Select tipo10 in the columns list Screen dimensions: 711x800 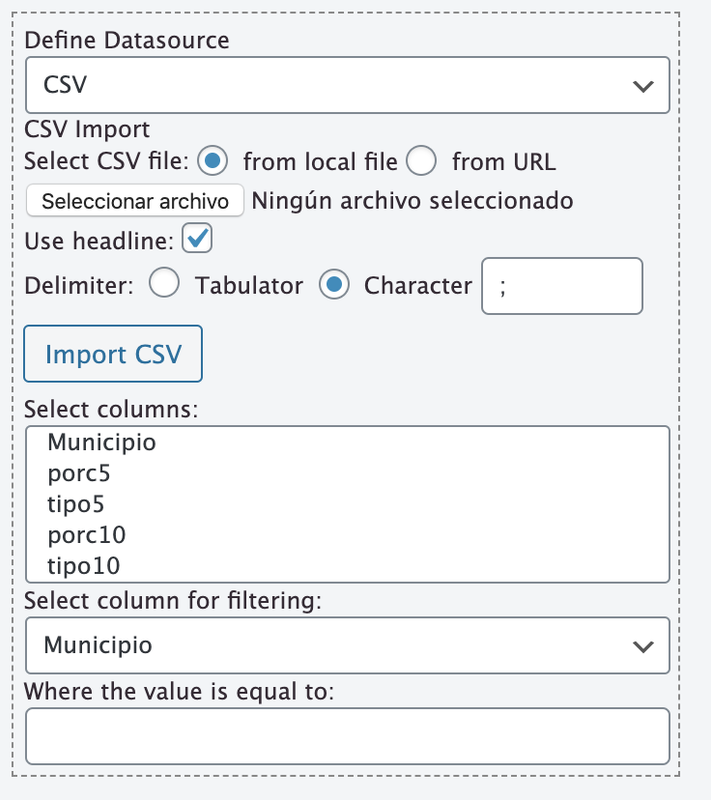point(83,565)
